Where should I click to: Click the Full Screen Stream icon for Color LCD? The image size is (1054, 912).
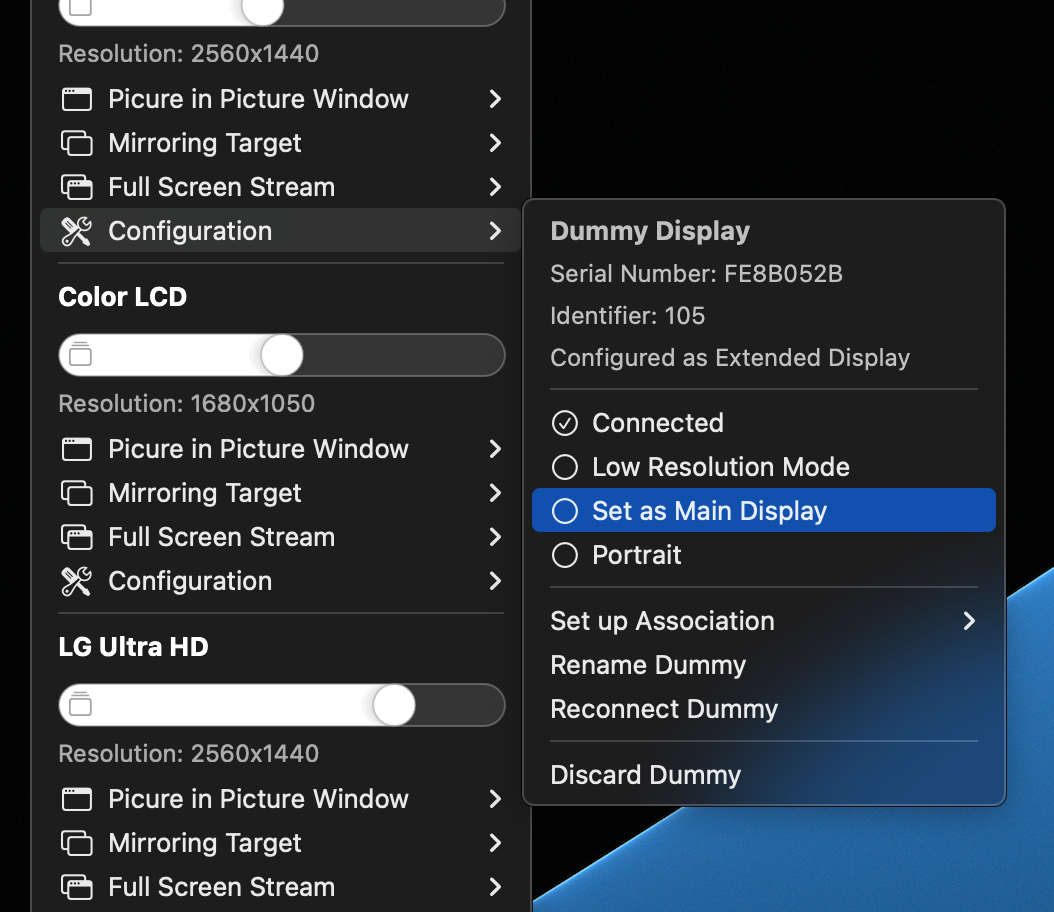(x=77, y=537)
